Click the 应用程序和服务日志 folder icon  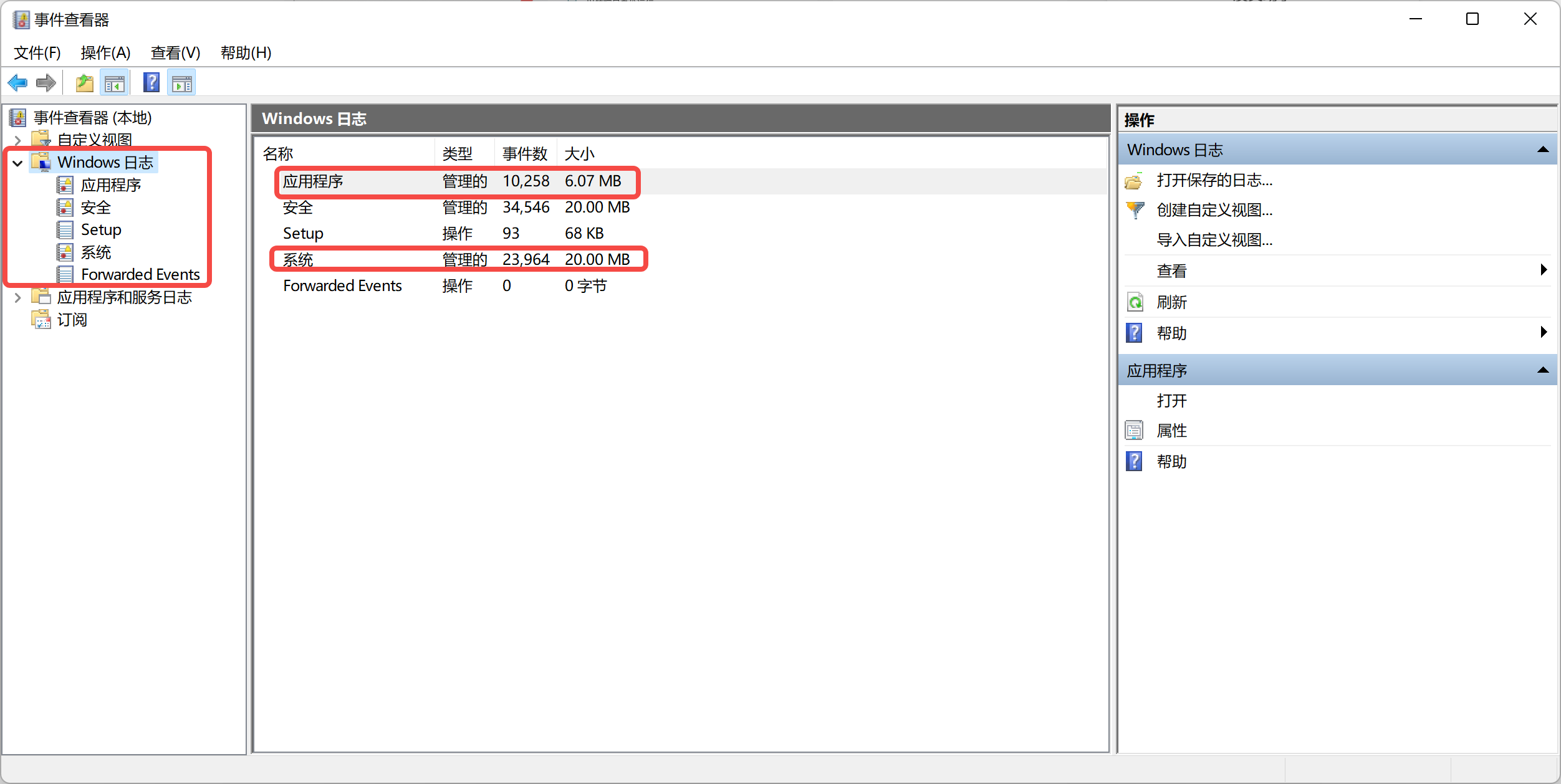(41, 297)
